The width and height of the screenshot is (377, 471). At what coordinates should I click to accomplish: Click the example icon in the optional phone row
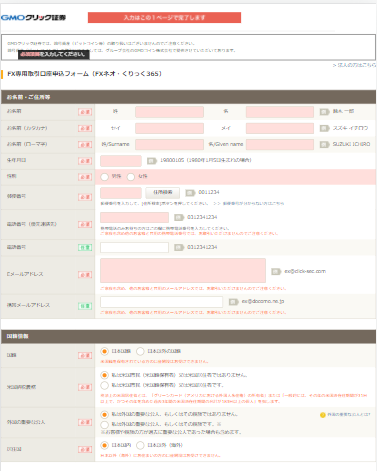pos(179,247)
